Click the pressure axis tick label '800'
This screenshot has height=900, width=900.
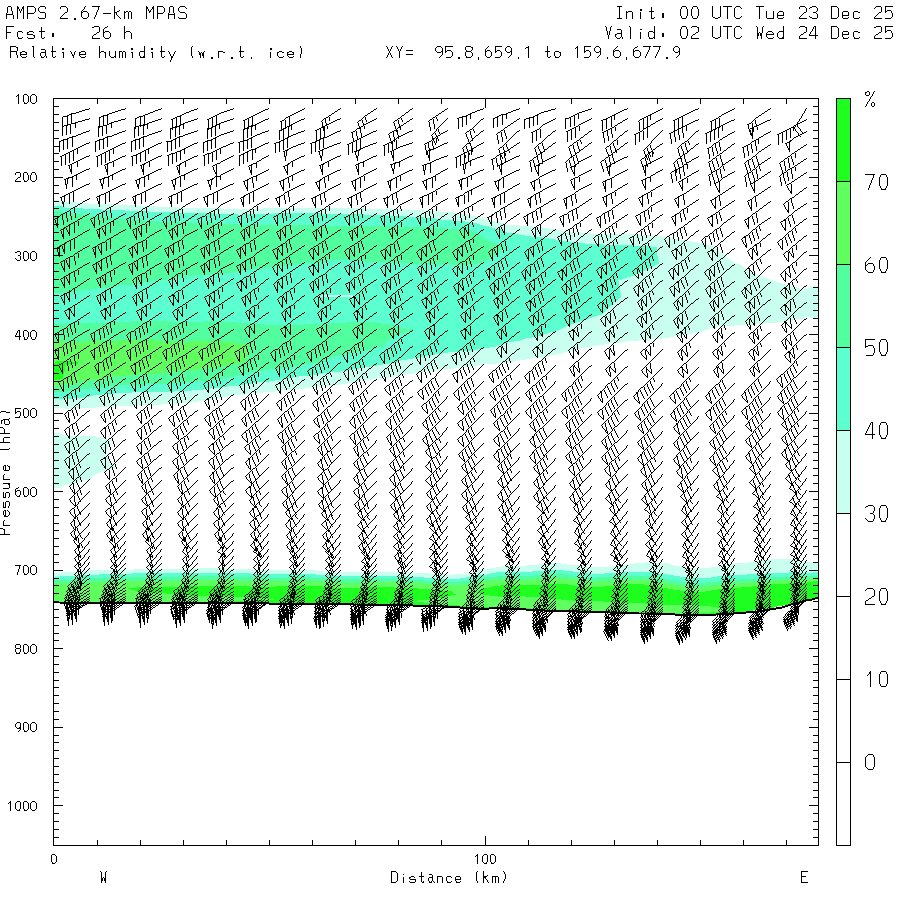26,649
